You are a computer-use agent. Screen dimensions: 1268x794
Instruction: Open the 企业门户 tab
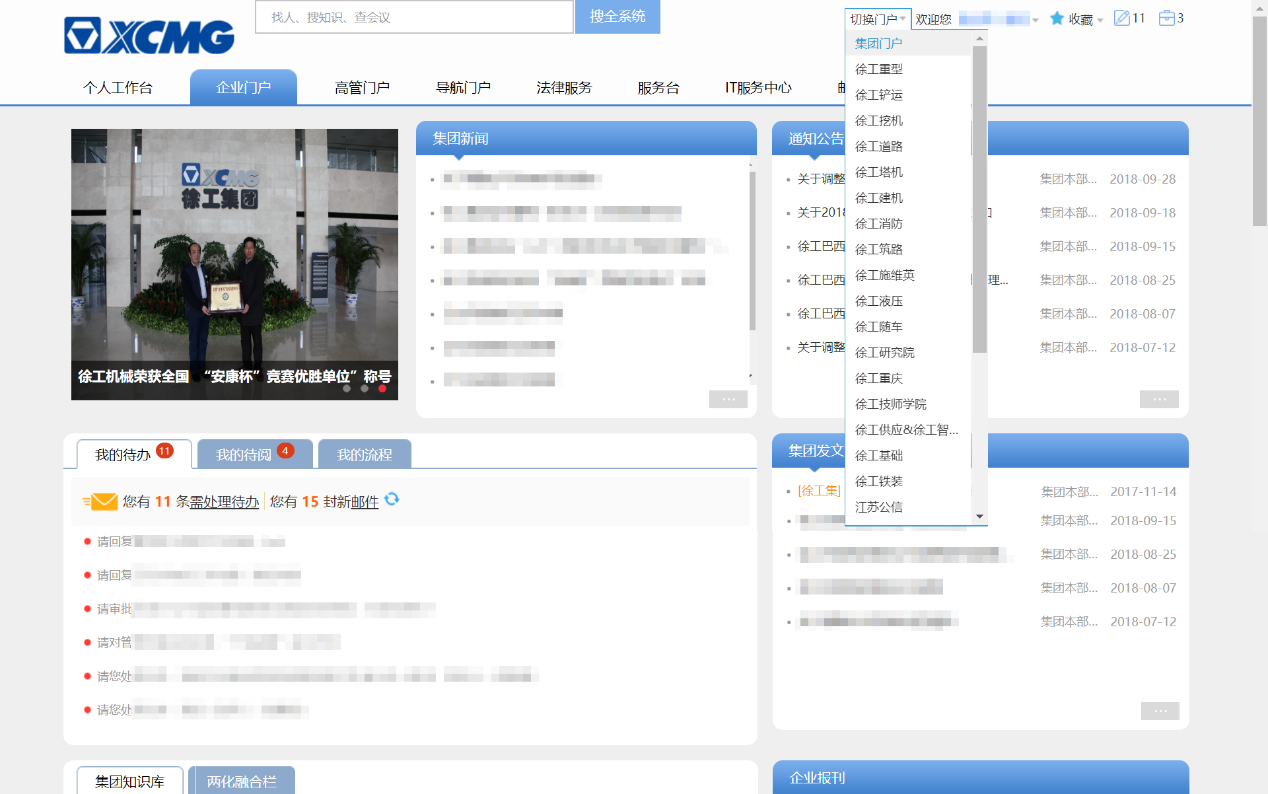244,87
